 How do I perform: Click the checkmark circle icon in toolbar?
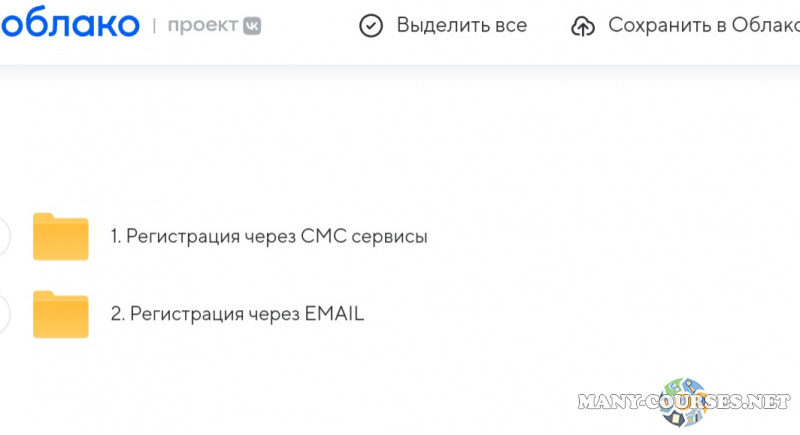click(371, 26)
